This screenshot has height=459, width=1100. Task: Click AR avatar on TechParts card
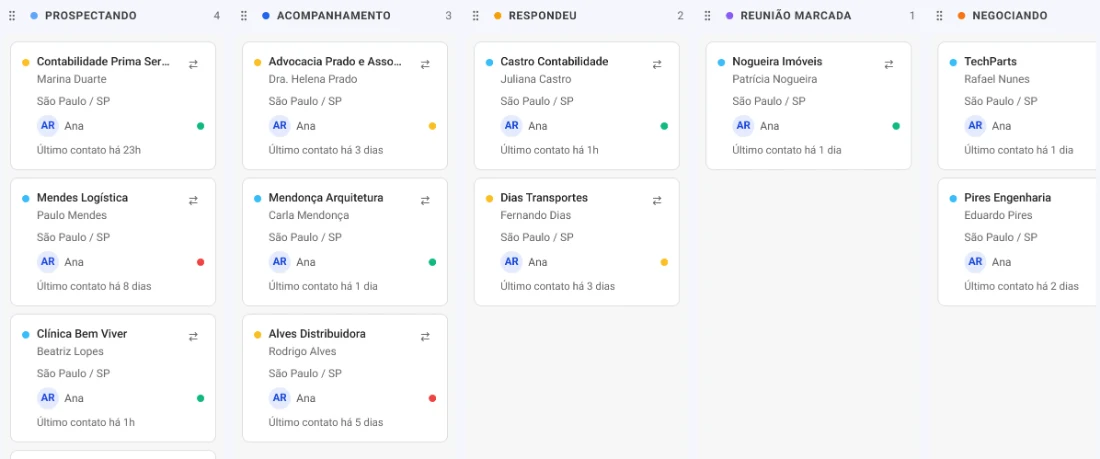975,126
